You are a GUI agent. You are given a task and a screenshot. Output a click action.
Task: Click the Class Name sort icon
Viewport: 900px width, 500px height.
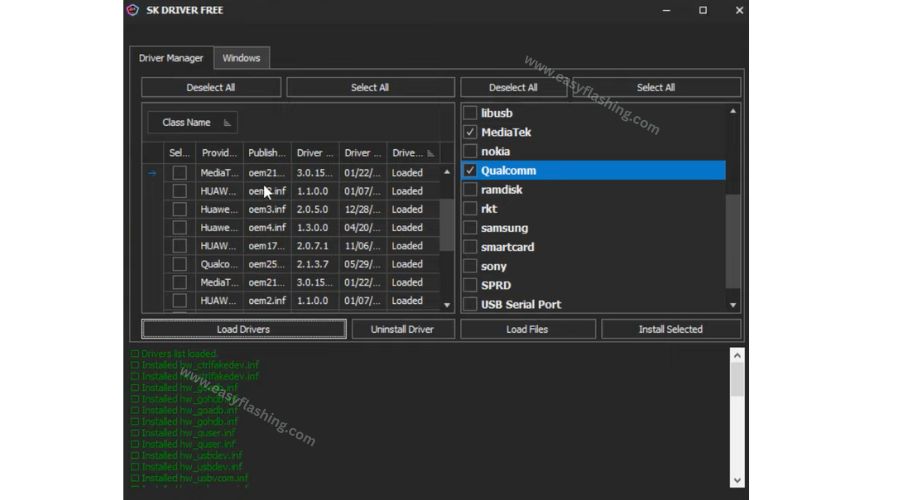pyautogui.click(x=227, y=123)
